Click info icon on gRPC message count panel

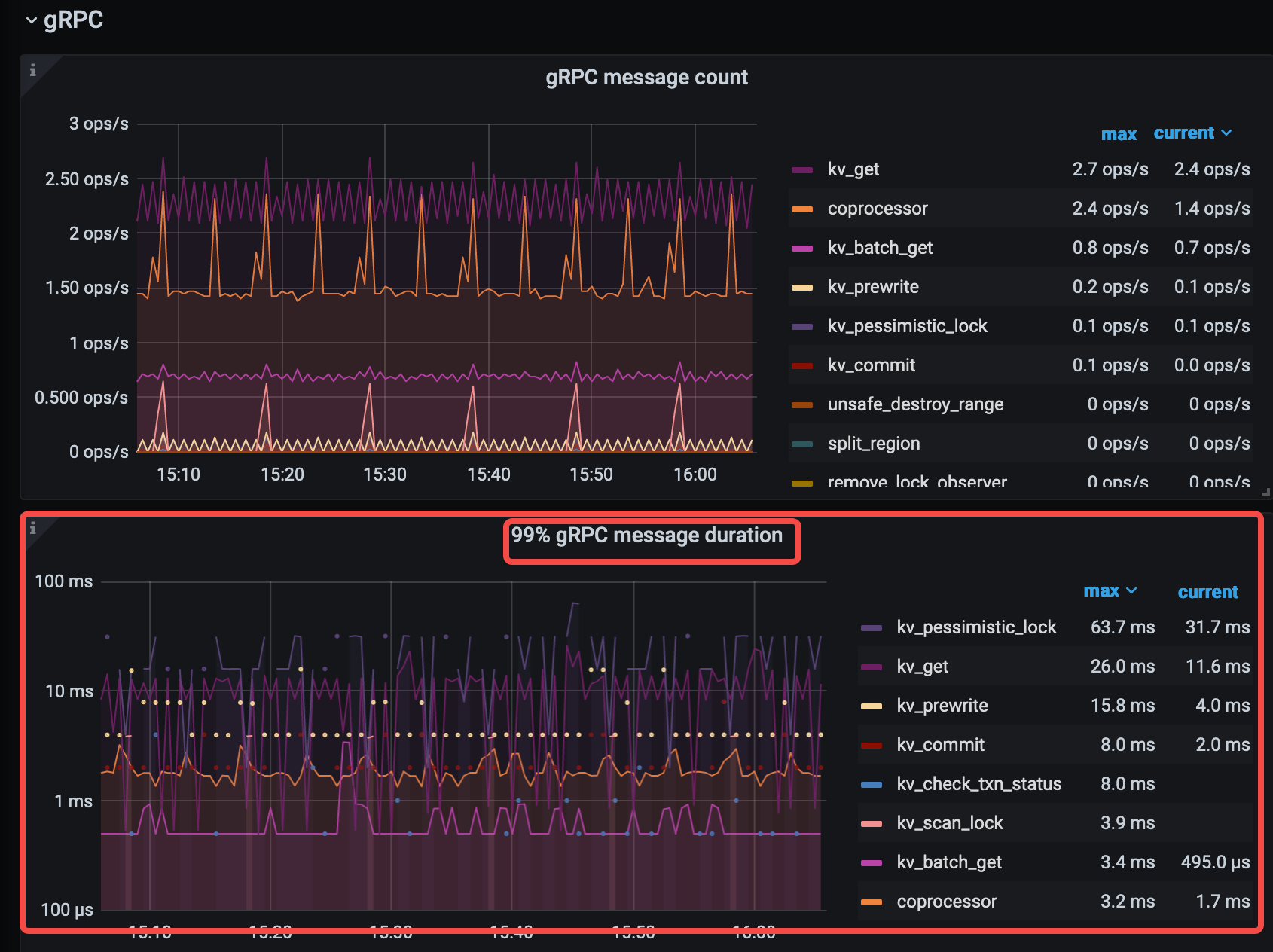click(x=32, y=70)
